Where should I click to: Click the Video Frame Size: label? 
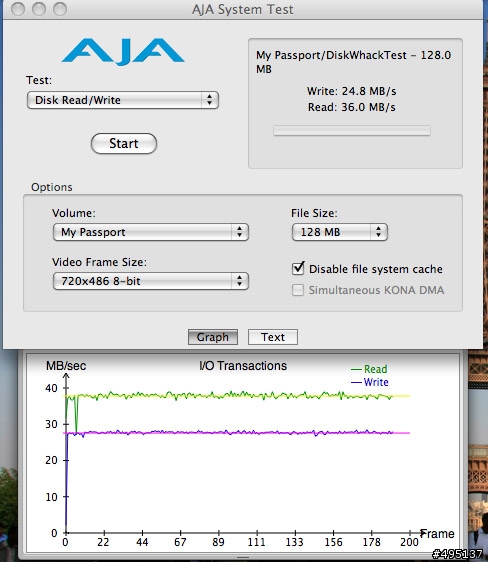(99, 262)
